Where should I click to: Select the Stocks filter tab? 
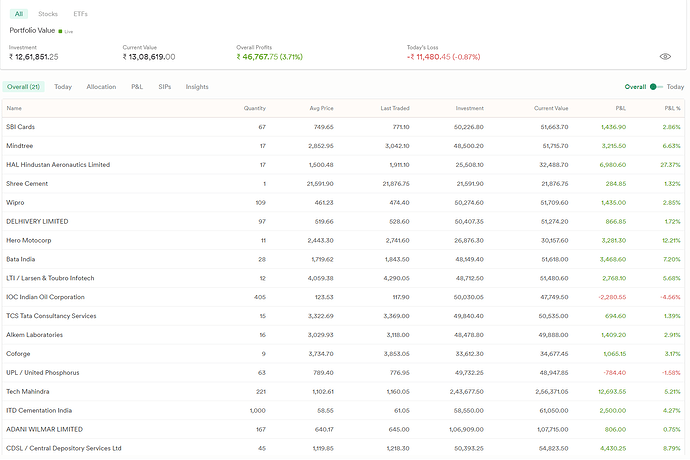pos(48,14)
